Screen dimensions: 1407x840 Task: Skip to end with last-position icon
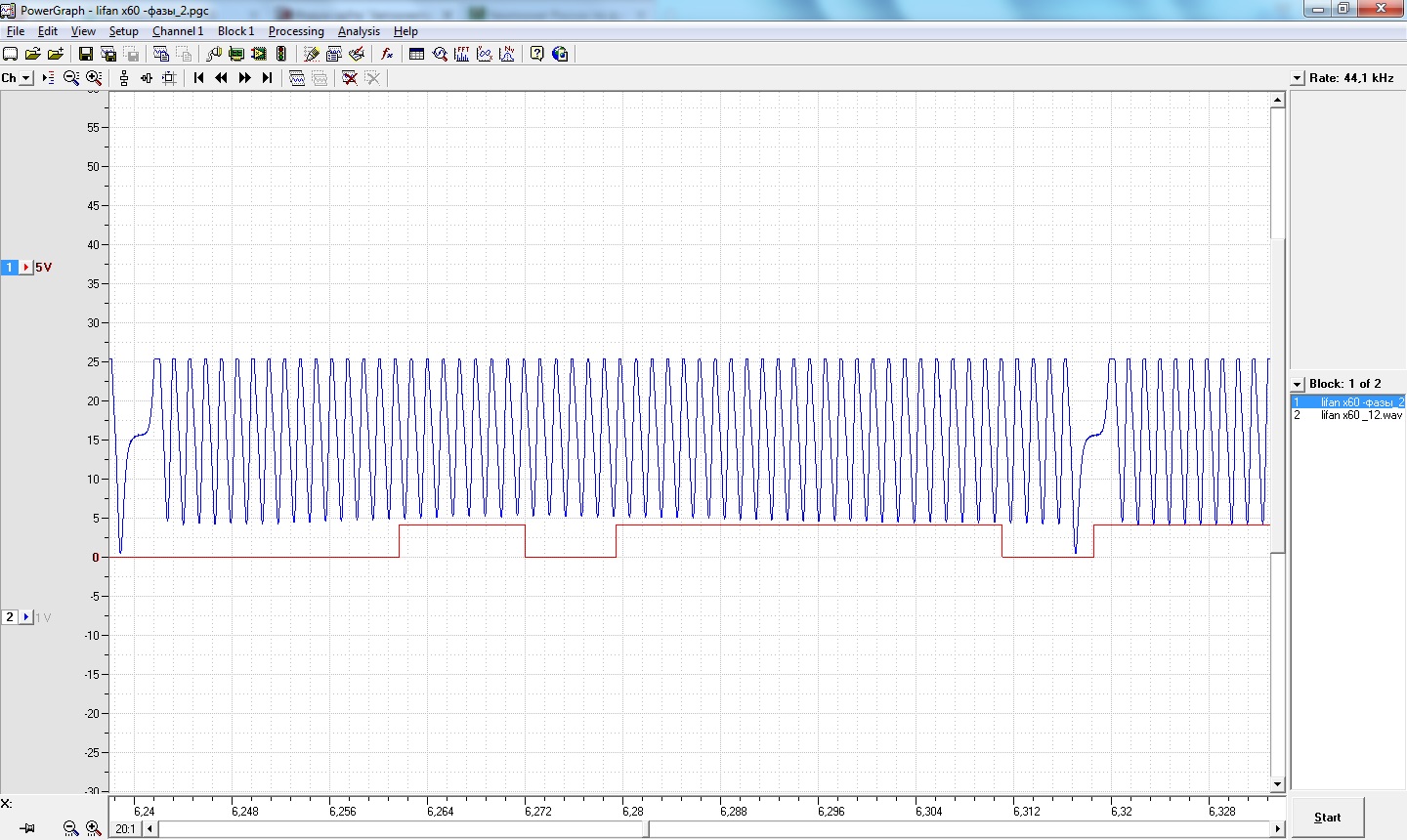267,78
